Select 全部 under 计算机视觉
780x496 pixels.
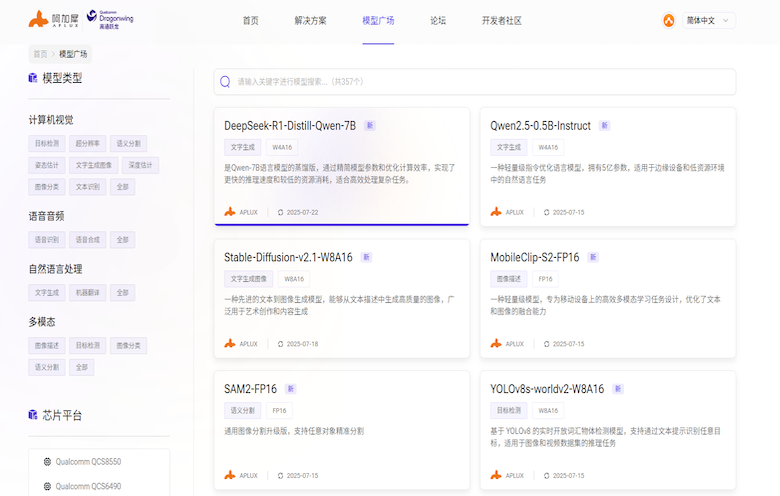point(122,187)
